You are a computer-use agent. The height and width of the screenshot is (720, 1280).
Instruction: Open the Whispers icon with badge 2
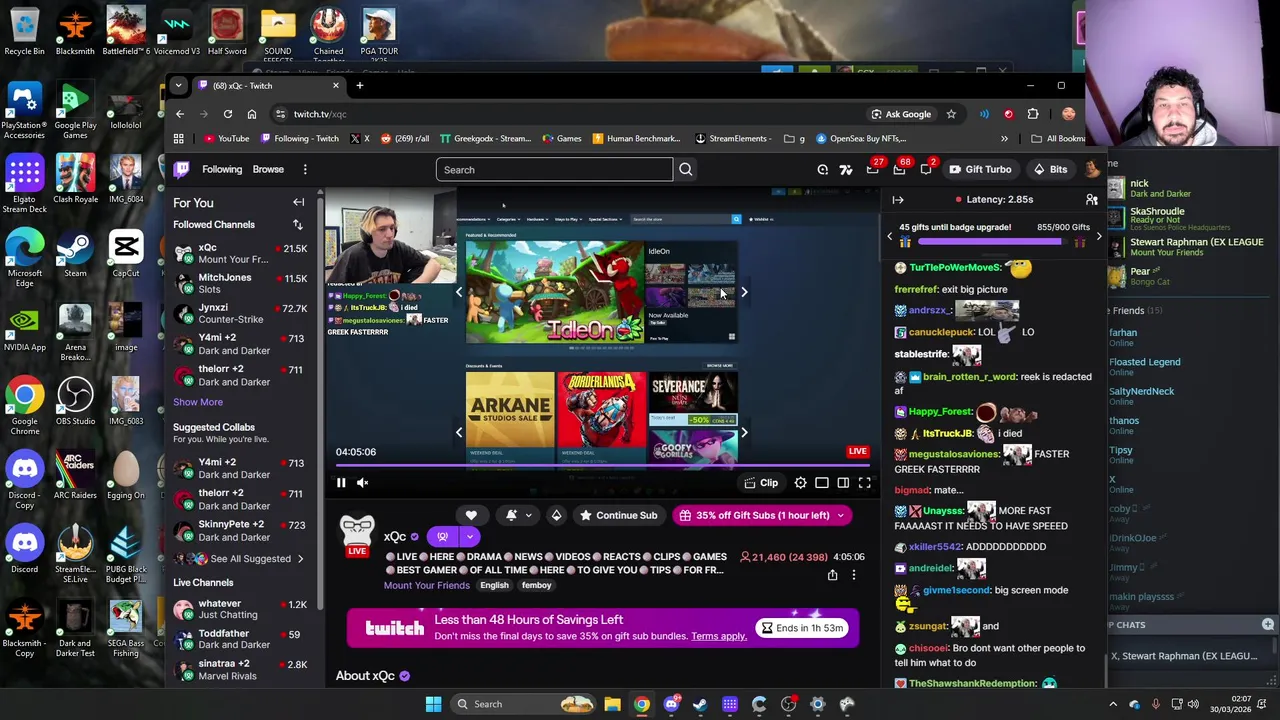[x=926, y=169]
